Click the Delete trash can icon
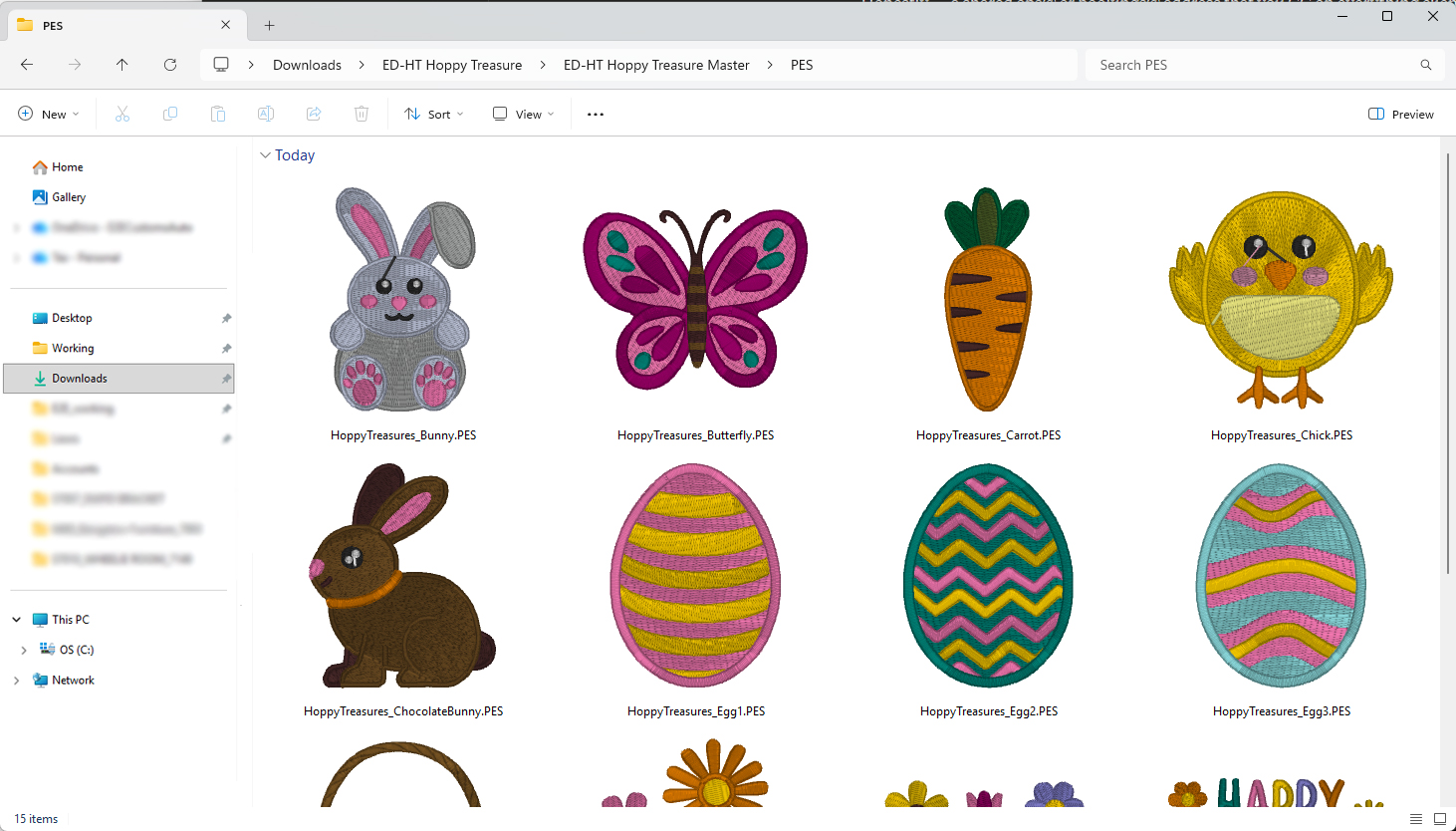The width and height of the screenshot is (1456, 831). (x=362, y=115)
